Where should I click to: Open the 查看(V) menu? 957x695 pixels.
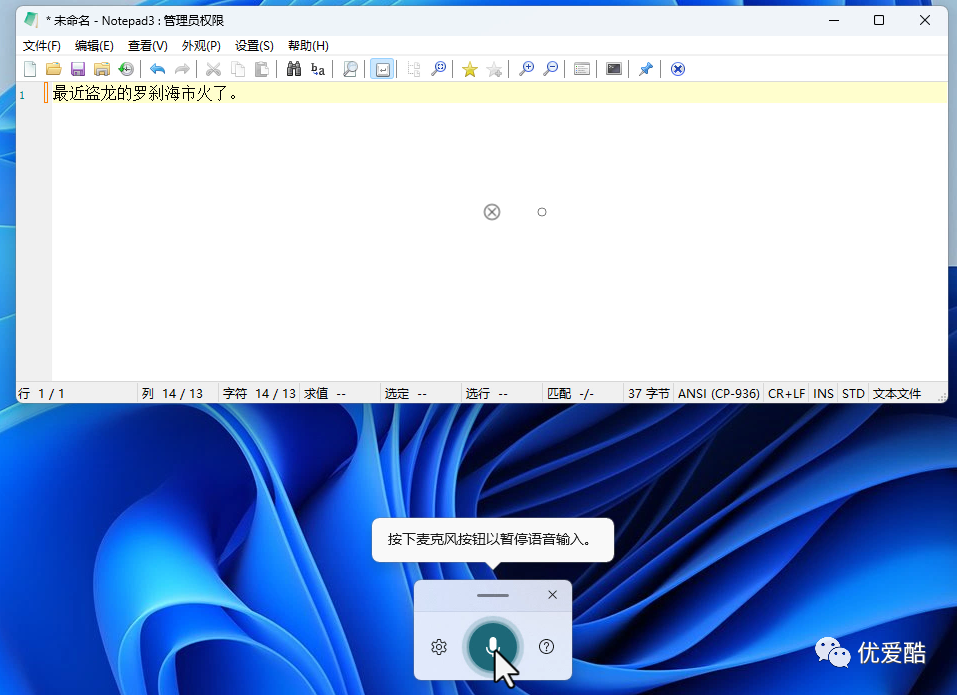coord(148,46)
